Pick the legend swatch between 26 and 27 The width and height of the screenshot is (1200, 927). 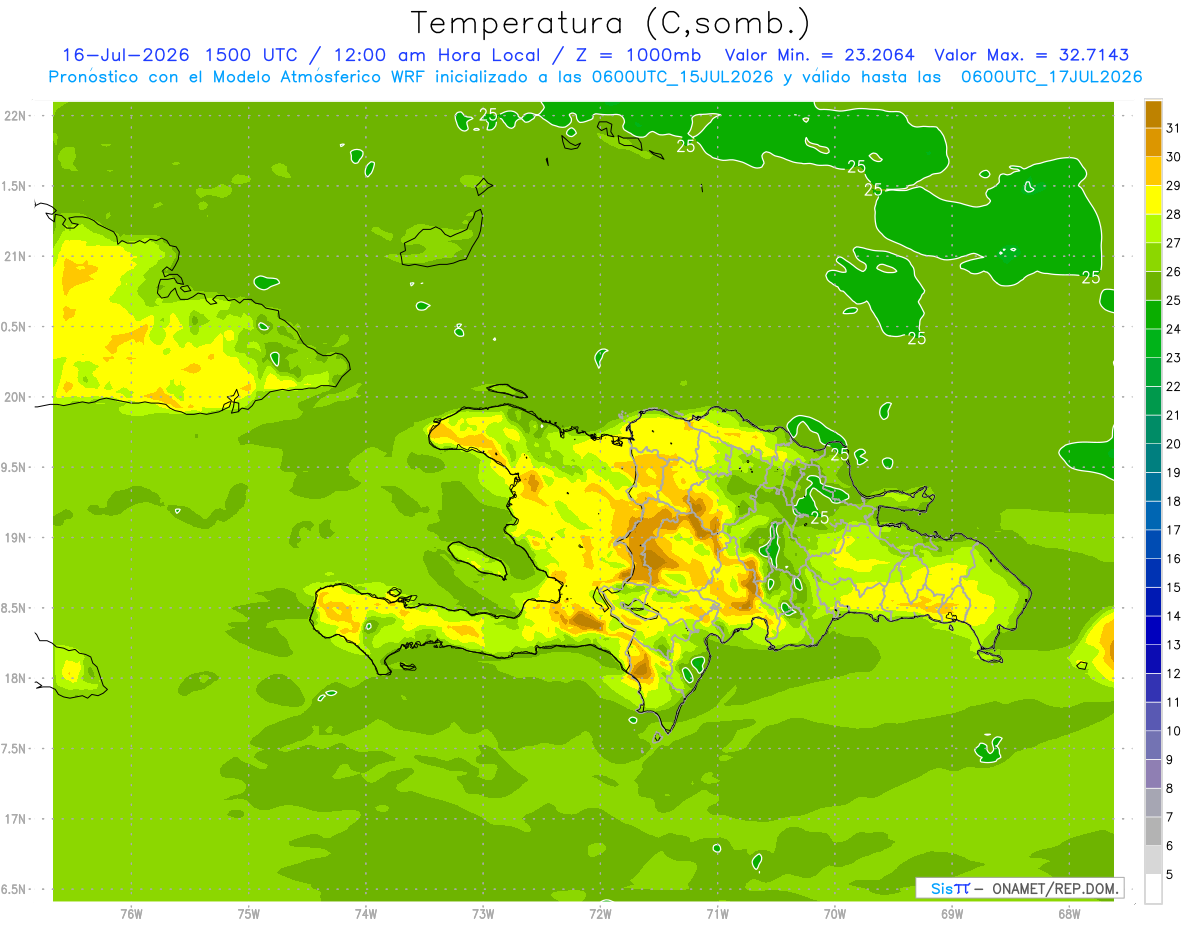1153,257
